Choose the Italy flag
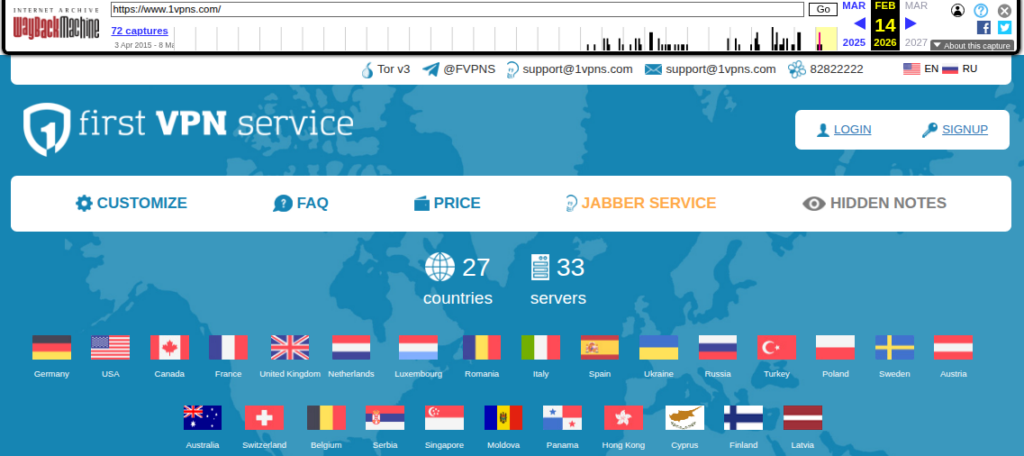This screenshot has width=1024, height=456. tap(541, 348)
